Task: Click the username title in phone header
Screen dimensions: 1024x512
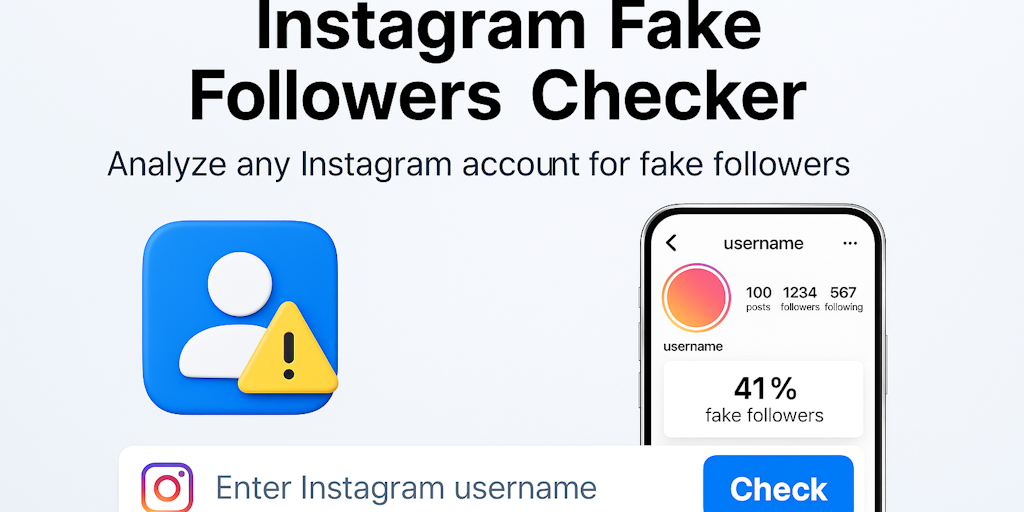Action: click(x=763, y=243)
